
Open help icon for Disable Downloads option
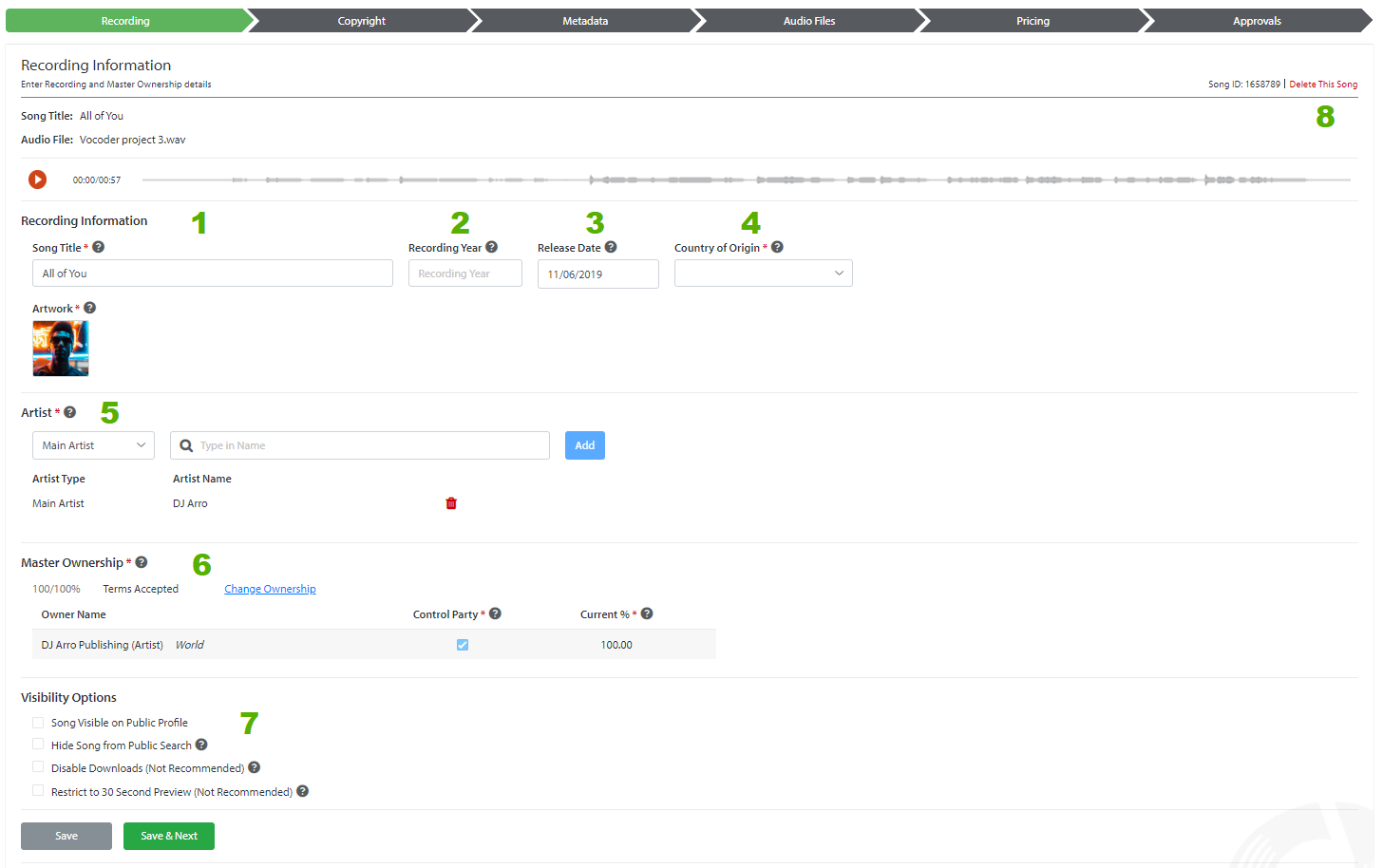click(x=254, y=767)
